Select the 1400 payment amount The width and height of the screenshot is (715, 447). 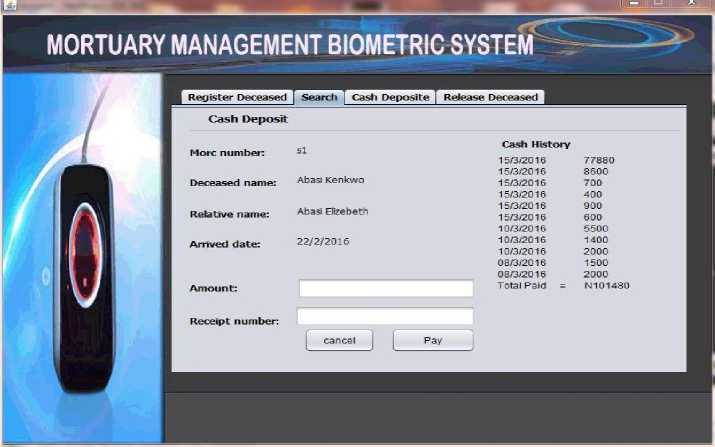[x=596, y=240]
